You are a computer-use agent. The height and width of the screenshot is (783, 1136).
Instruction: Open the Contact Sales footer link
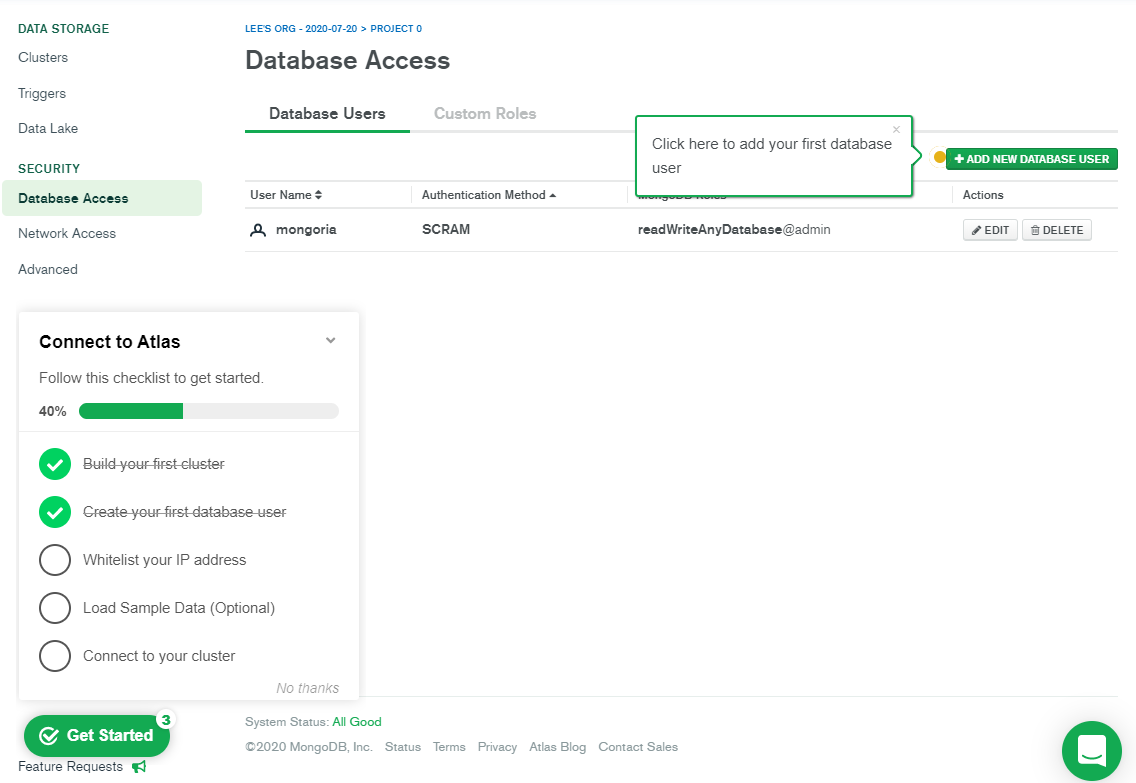(x=638, y=747)
